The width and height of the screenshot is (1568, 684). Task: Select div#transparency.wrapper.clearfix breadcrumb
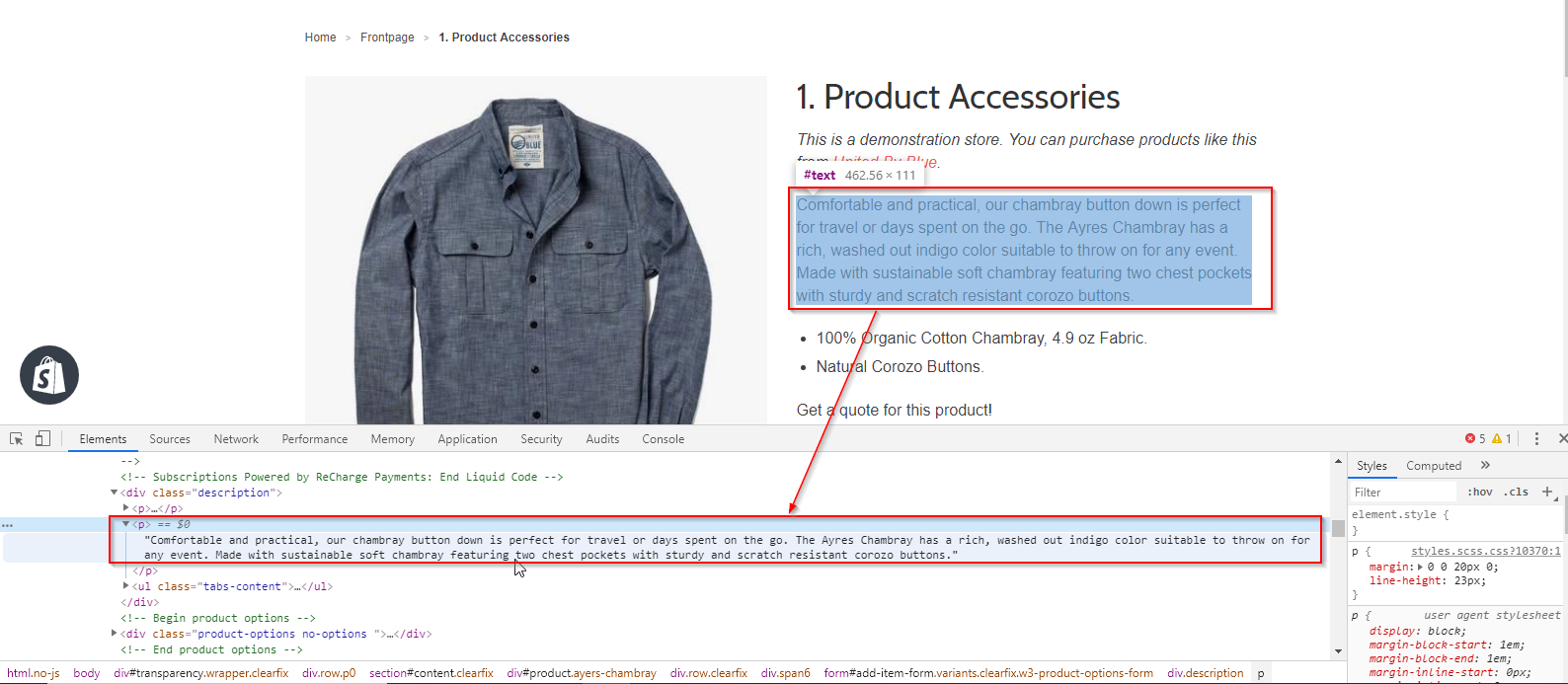click(x=201, y=673)
